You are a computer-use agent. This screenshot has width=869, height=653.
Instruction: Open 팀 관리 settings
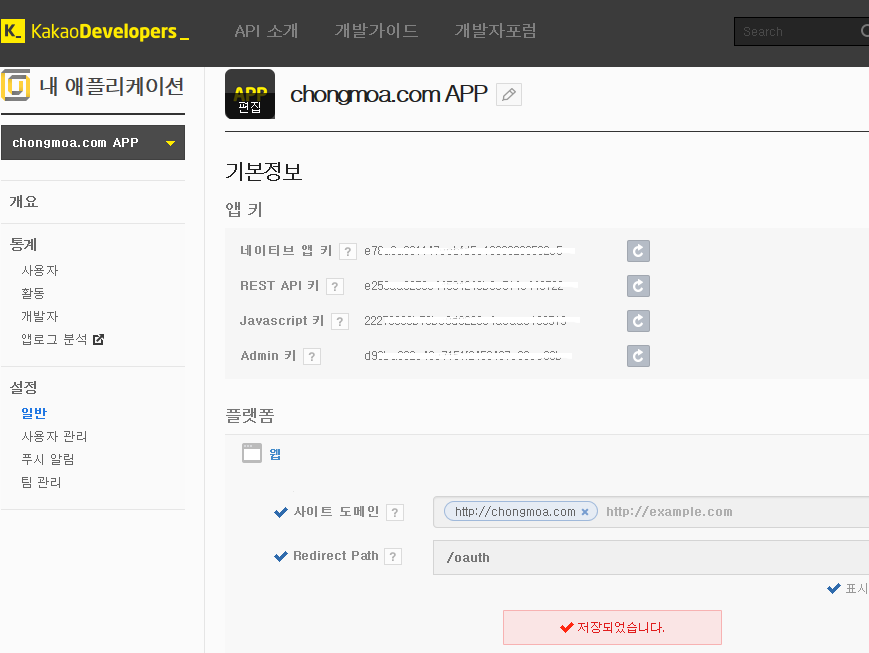41,482
